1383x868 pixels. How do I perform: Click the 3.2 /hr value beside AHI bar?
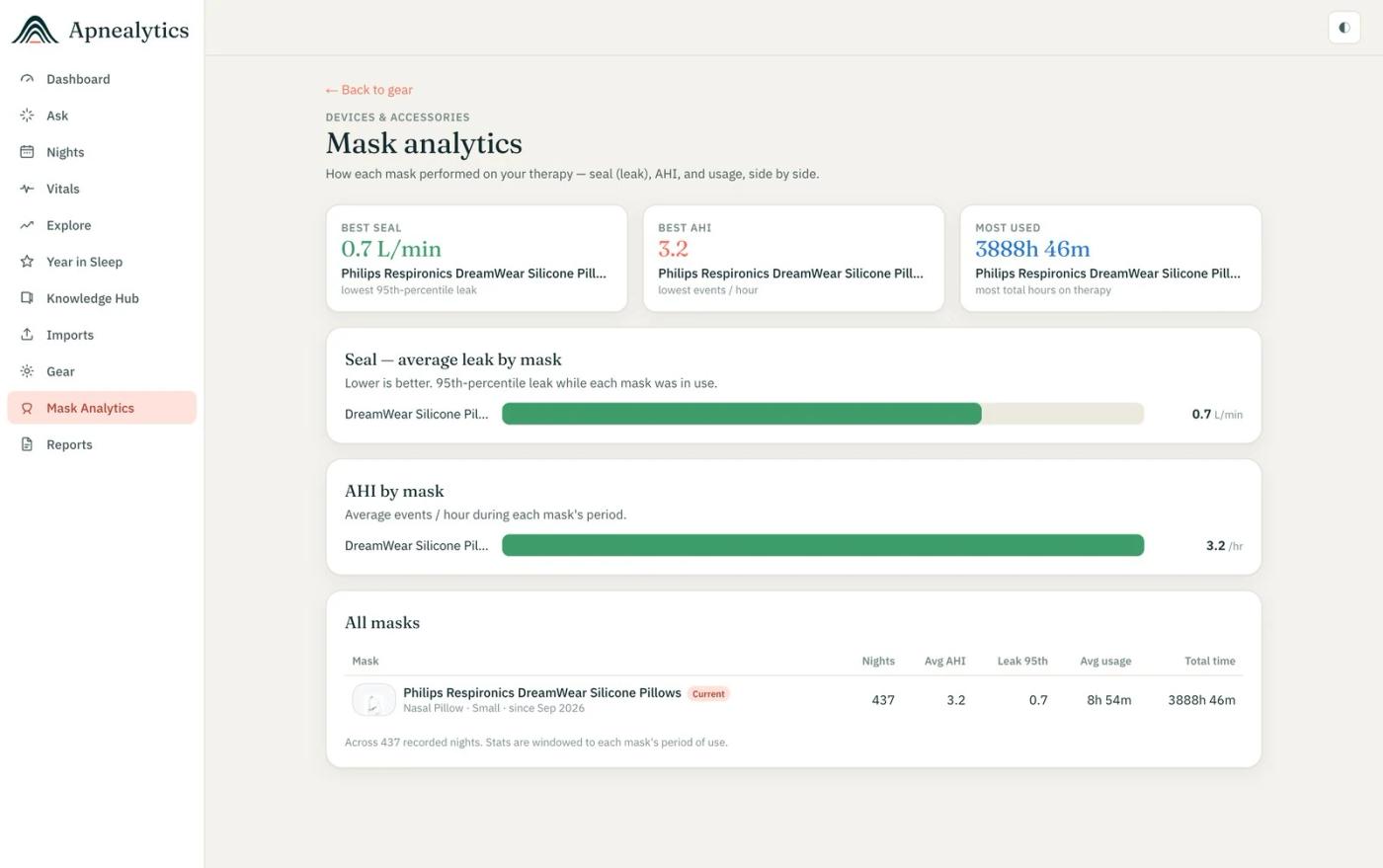[x=1224, y=546]
